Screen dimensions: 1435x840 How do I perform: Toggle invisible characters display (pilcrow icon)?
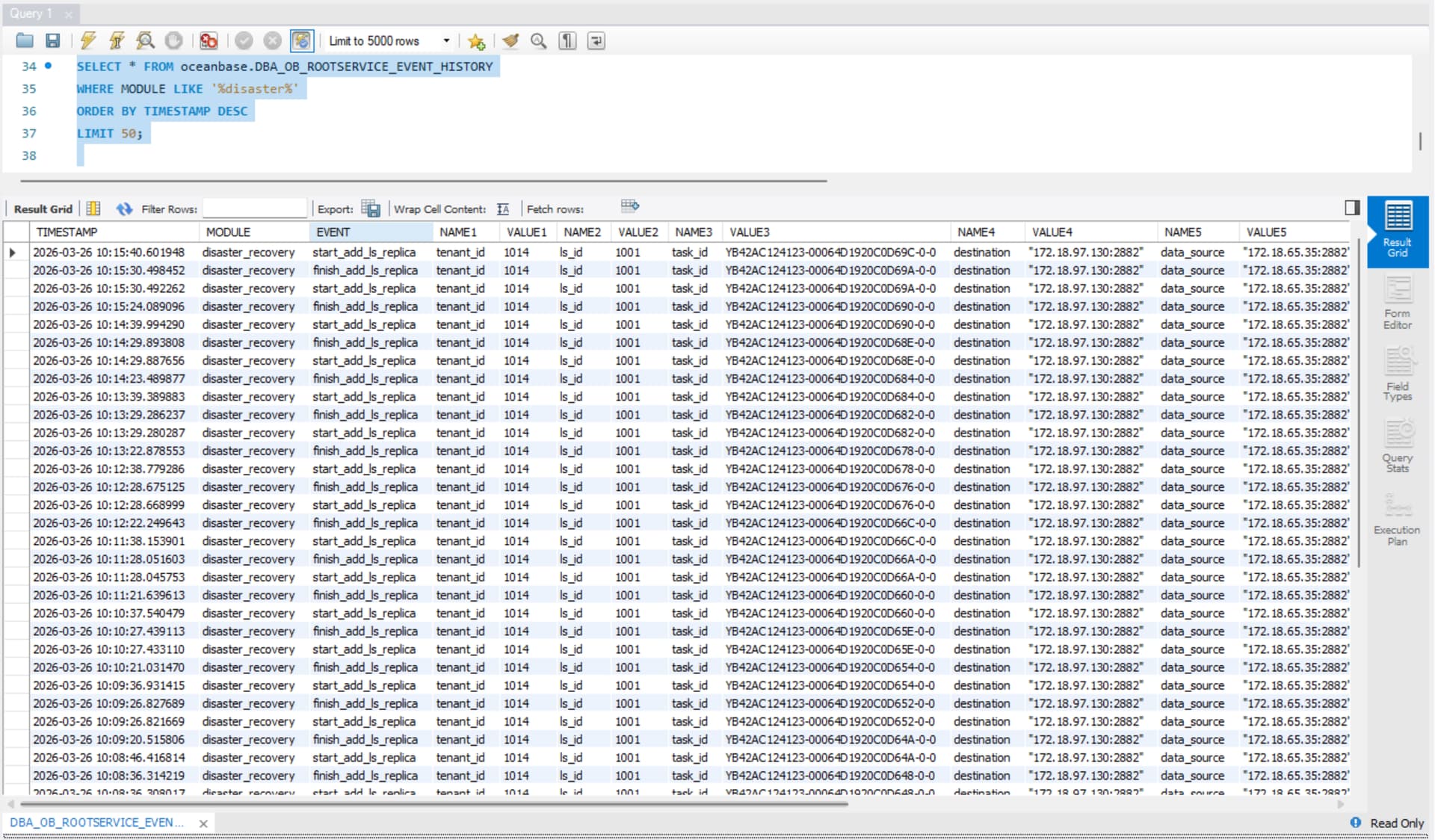[567, 41]
